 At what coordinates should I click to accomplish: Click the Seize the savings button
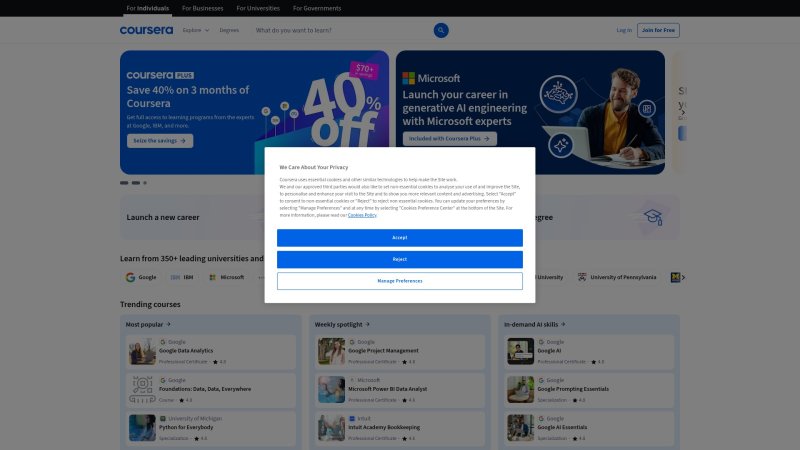pyautogui.click(x=160, y=141)
